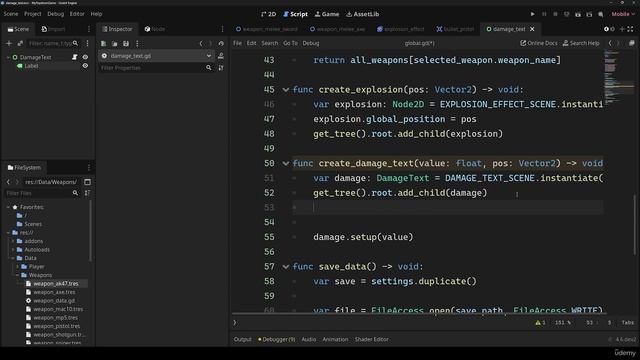Open the Debugger (9) bottom panel
Viewport: 640px width, 360px height.
pos(276,340)
